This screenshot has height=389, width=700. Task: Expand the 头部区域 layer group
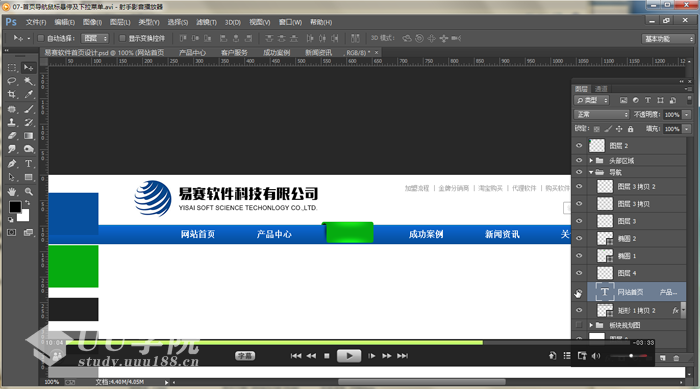click(591, 160)
